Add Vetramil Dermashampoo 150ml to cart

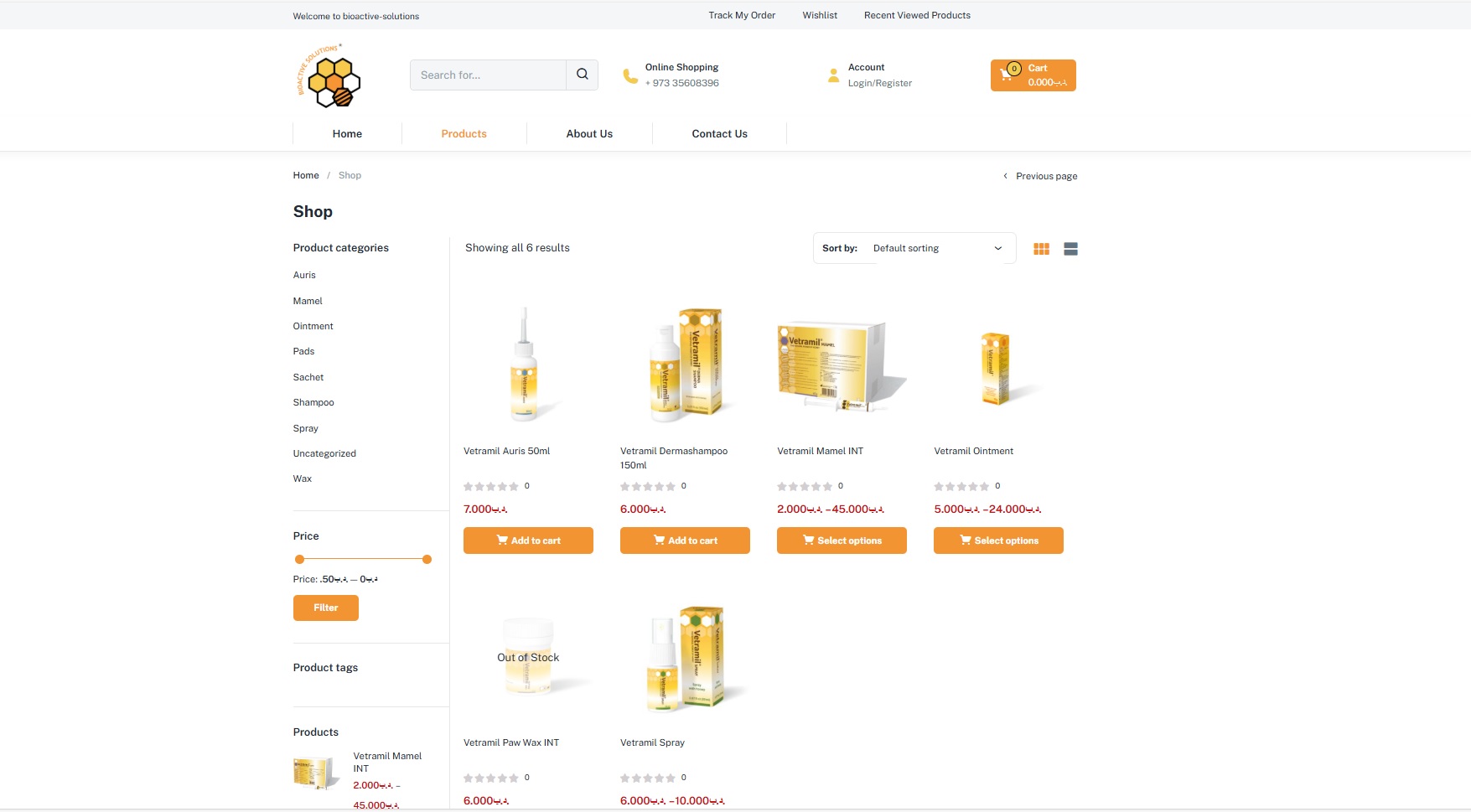(685, 540)
